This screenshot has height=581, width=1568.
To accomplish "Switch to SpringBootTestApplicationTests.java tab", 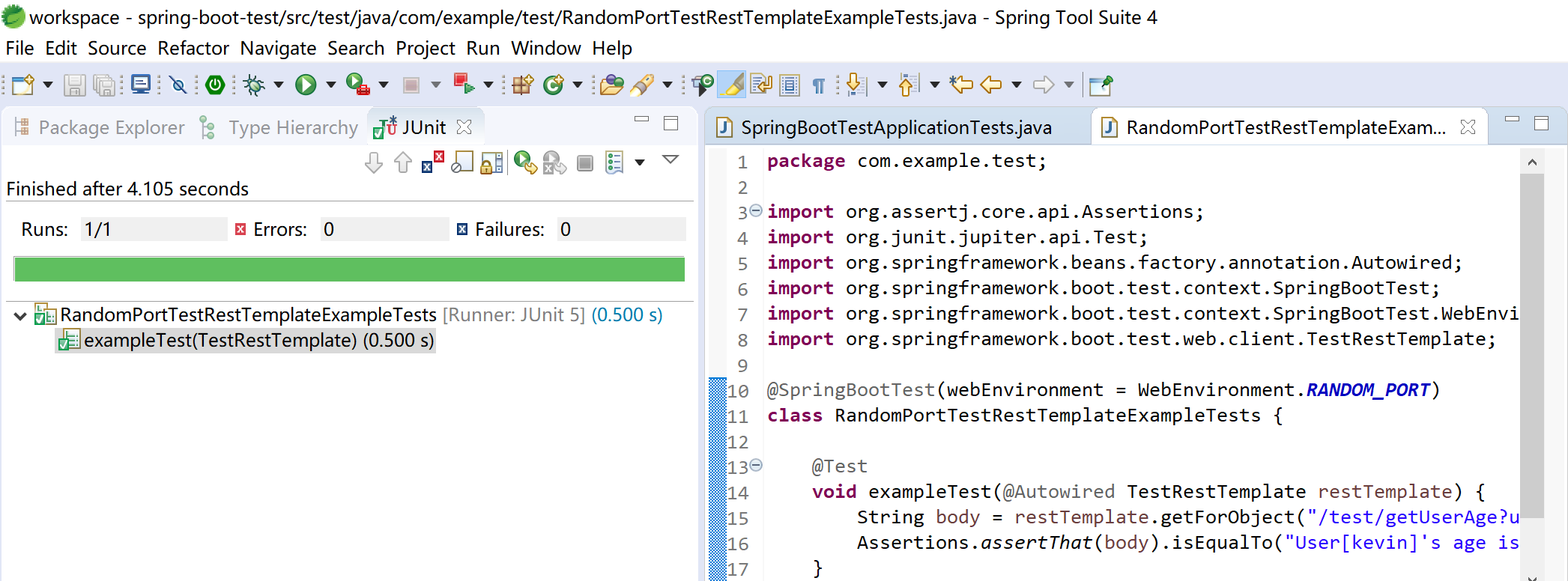I will [895, 128].
